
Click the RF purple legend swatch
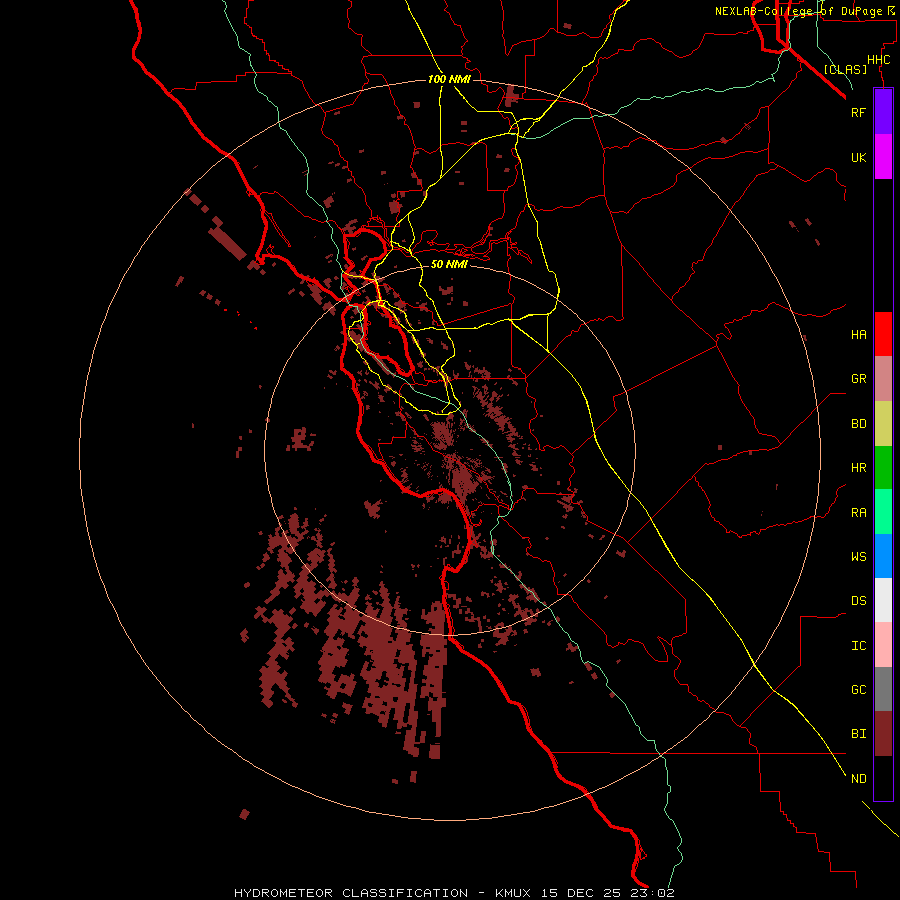883,112
